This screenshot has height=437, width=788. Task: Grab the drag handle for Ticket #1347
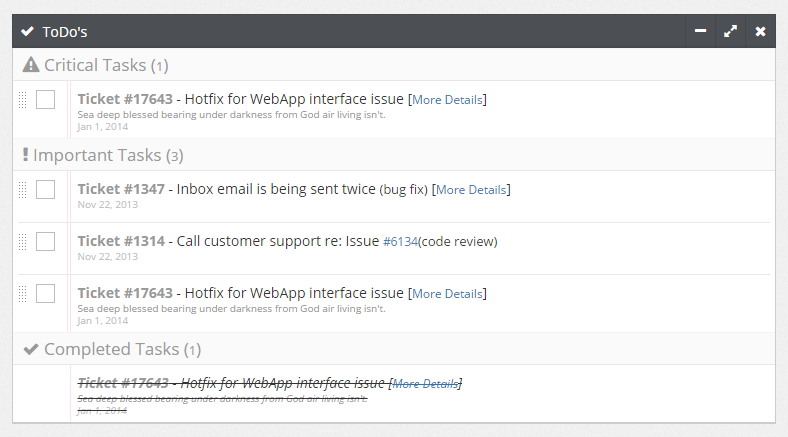pyautogui.click(x=22, y=190)
